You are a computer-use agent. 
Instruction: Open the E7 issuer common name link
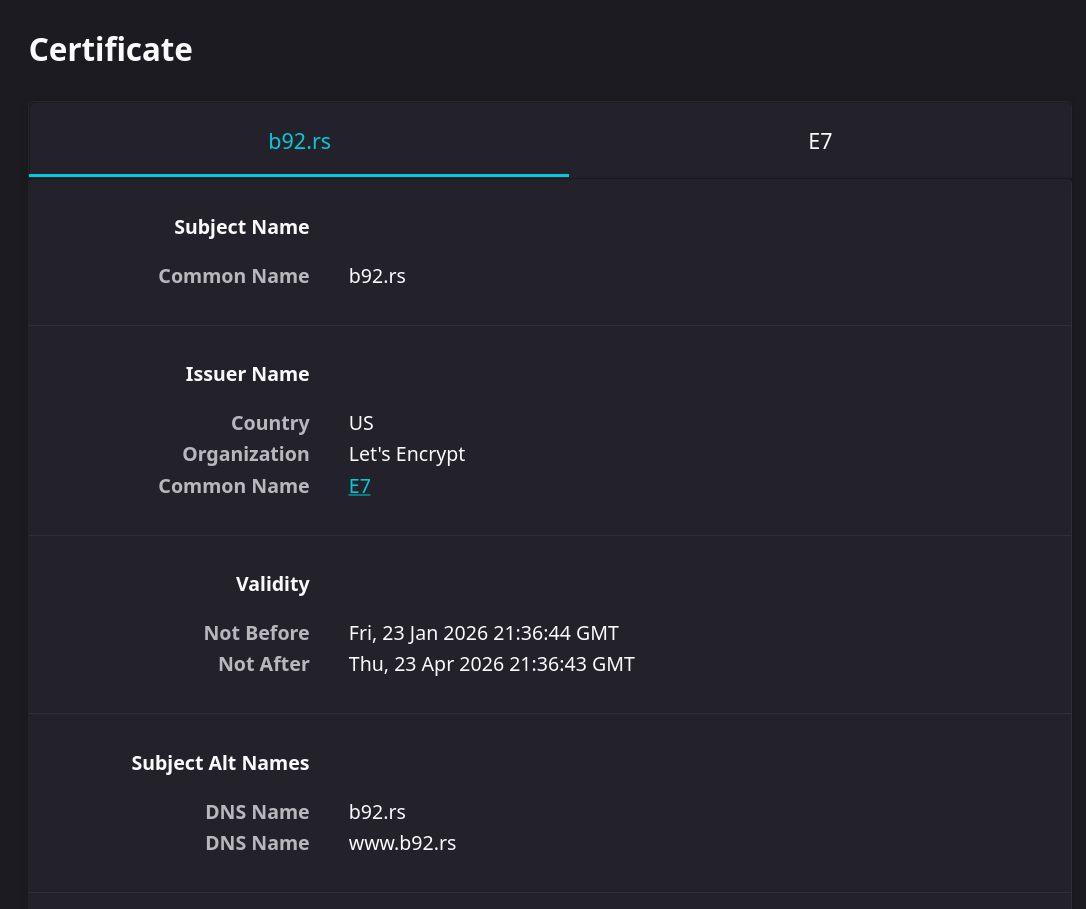pos(359,486)
